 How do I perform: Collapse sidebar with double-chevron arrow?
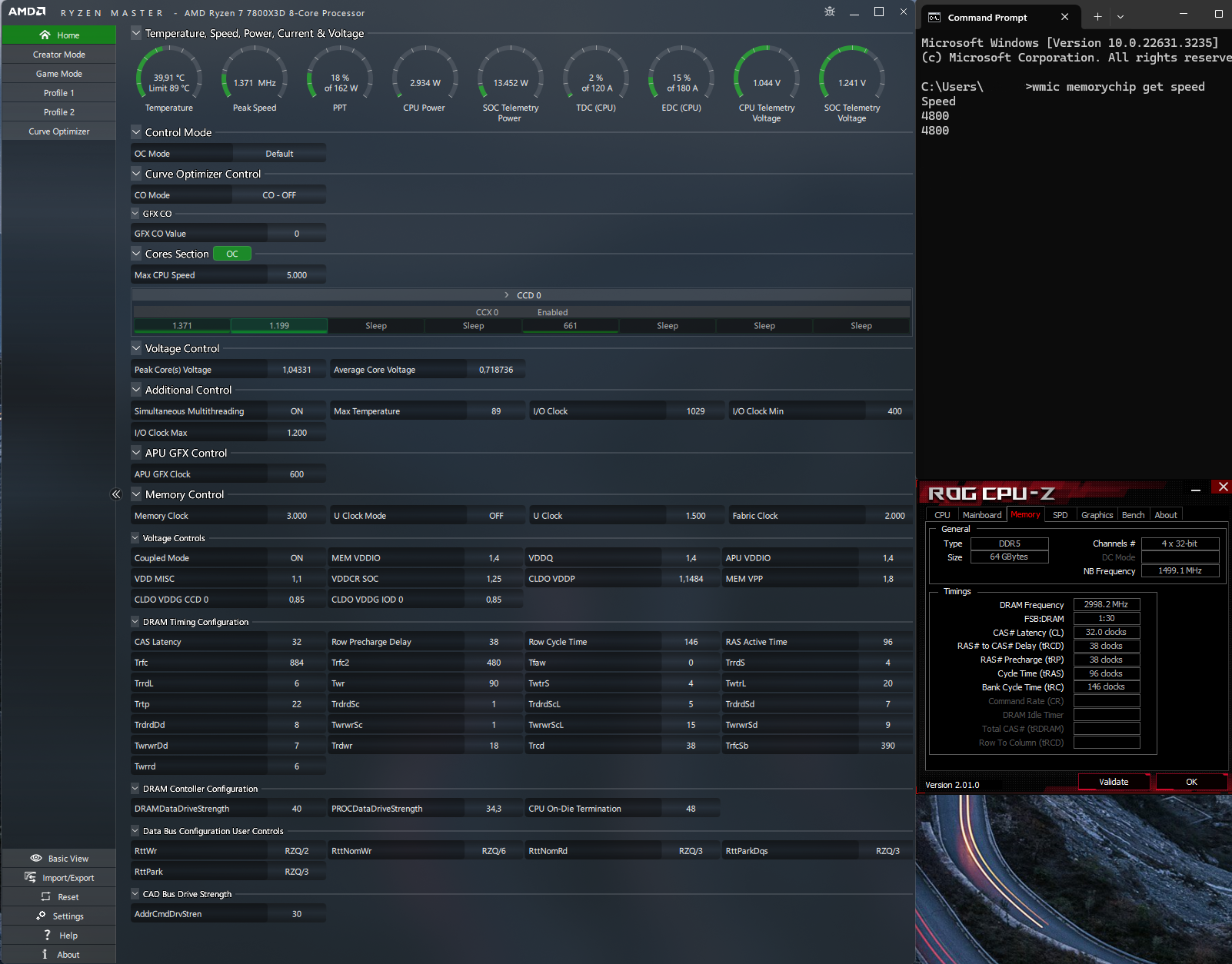[x=116, y=494]
